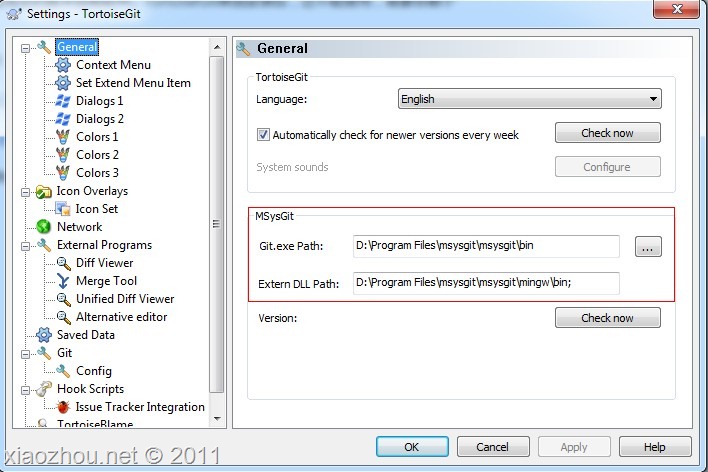This screenshot has width=708, height=472.
Task: Click into the Extern DLL Path field
Action: click(486, 283)
